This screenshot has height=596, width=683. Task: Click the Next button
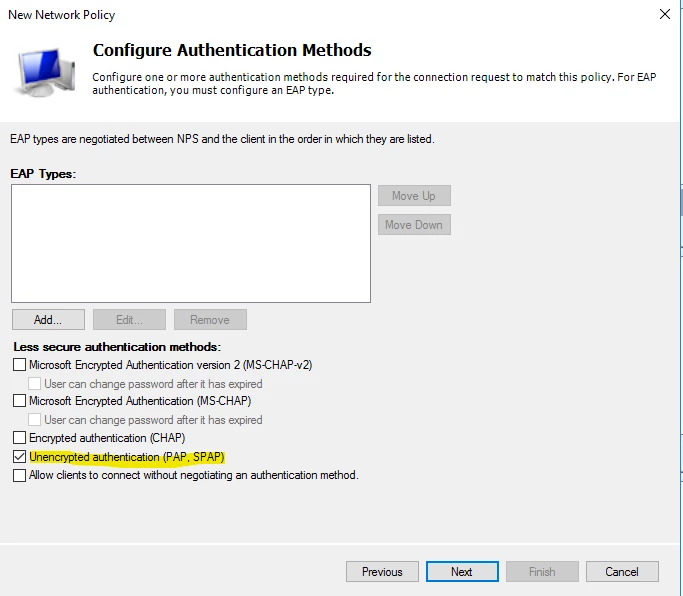pyautogui.click(x=462, y=572)
